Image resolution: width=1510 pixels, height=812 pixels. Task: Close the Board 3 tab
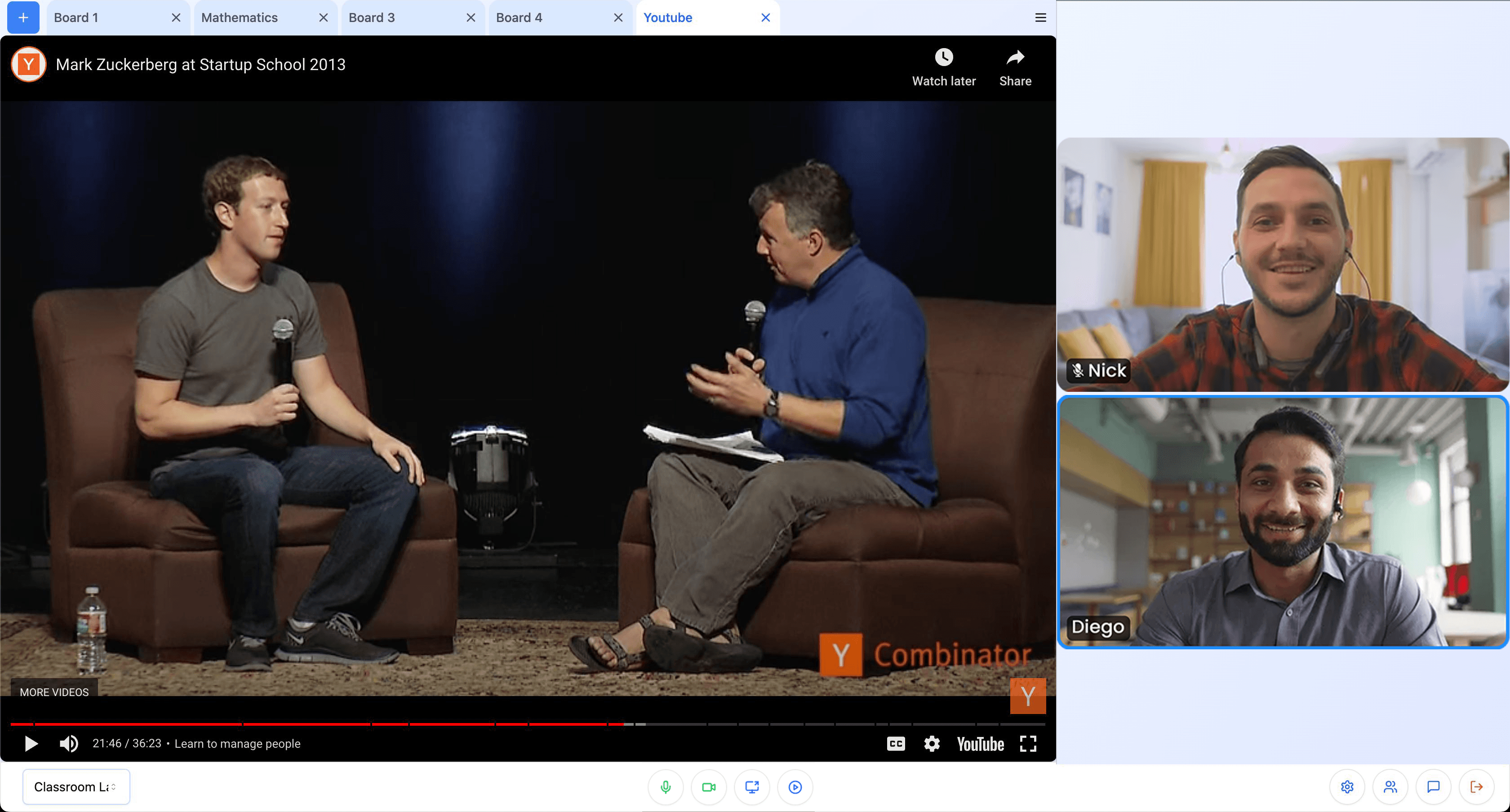tap(471, 18)
